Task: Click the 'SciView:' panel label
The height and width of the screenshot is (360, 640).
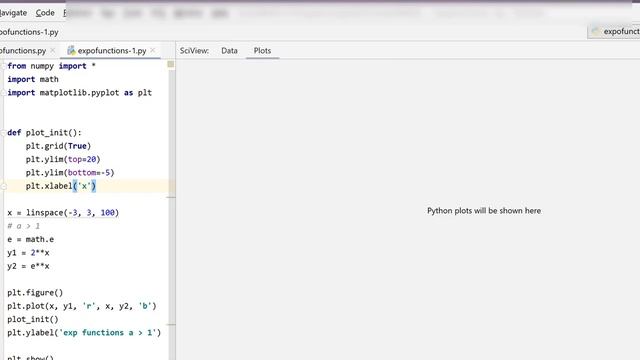Action: pos(194,51)
